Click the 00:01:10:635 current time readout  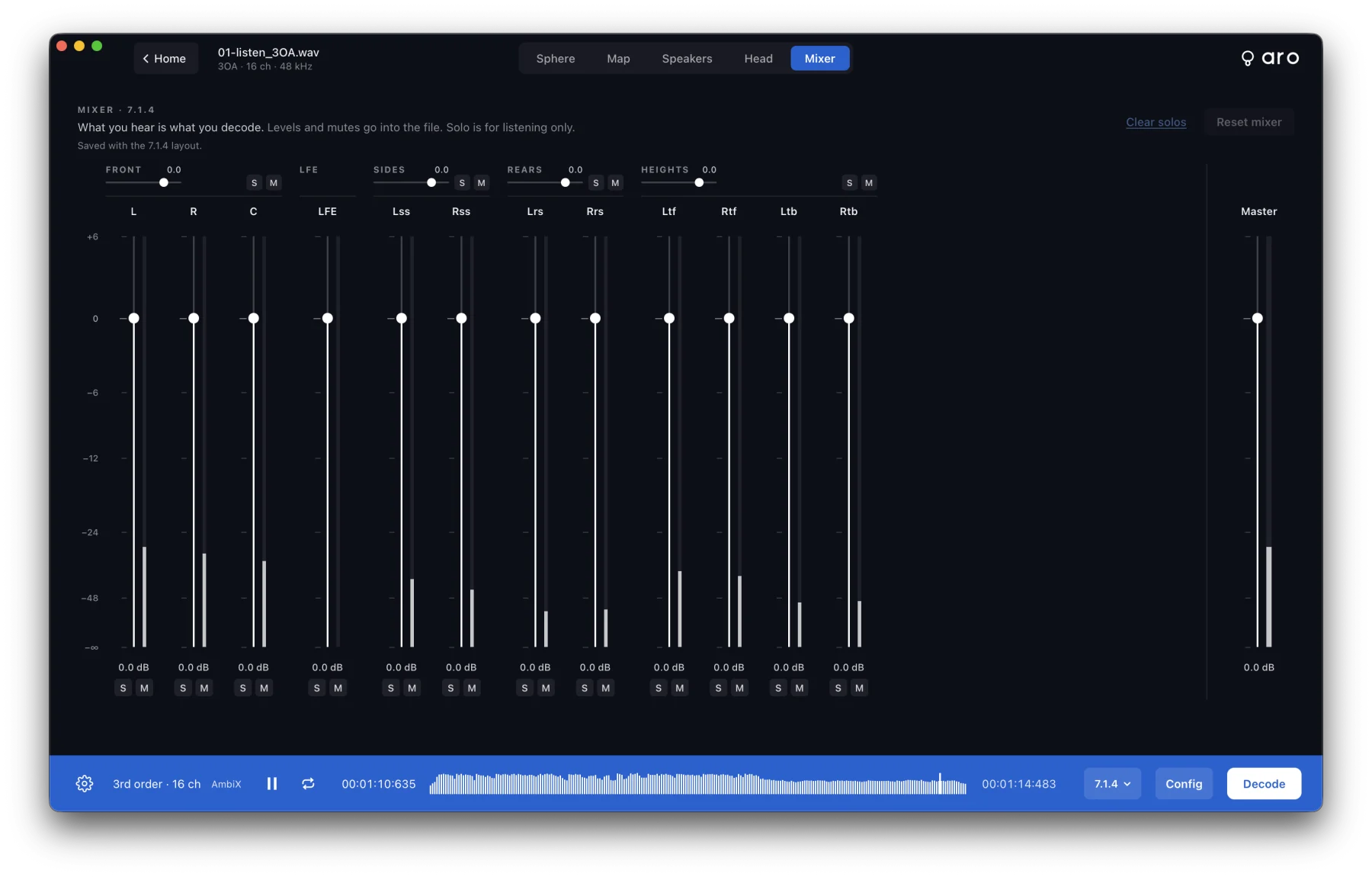point(379,784)
